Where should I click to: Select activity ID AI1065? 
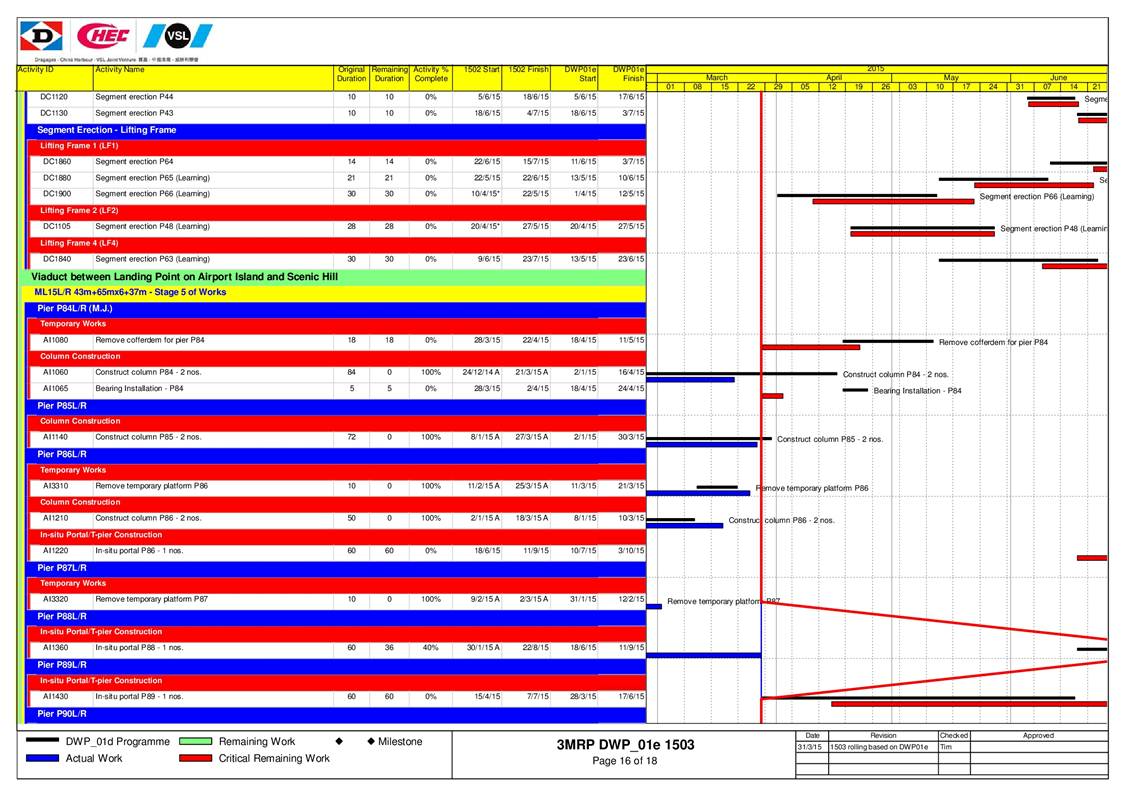point(55,388)
